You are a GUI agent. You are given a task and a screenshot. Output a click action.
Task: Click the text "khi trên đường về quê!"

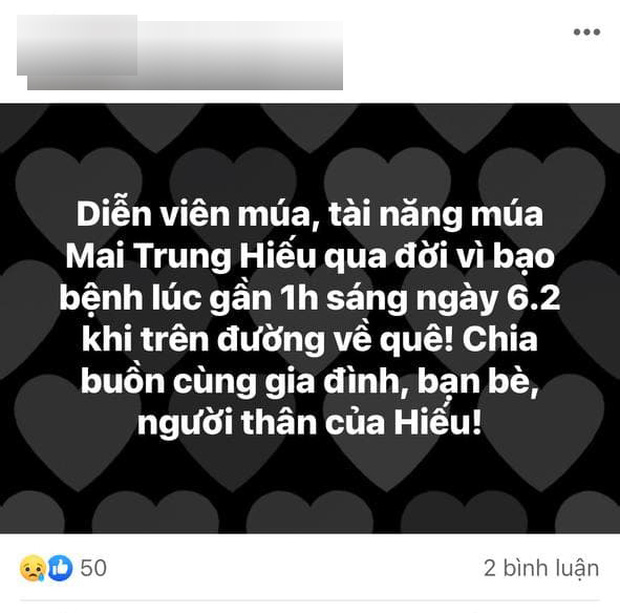267,340
